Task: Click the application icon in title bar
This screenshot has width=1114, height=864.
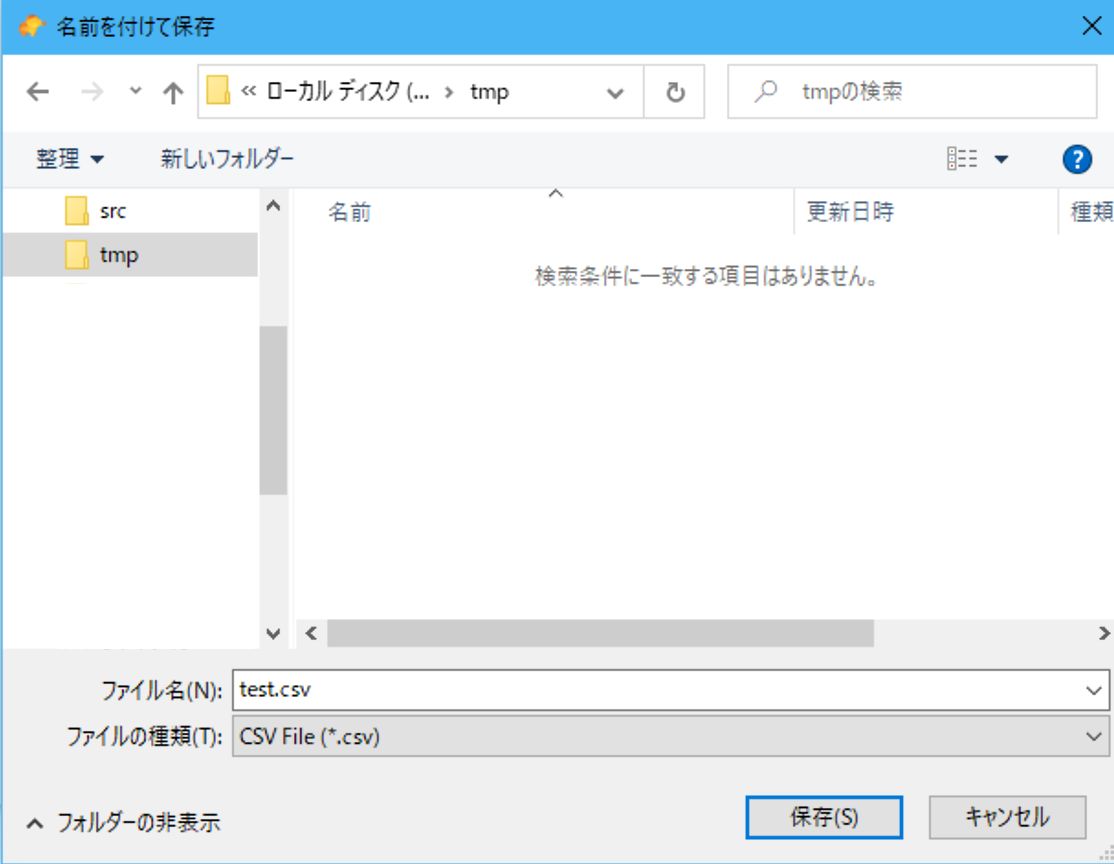Action: [31, 27]
